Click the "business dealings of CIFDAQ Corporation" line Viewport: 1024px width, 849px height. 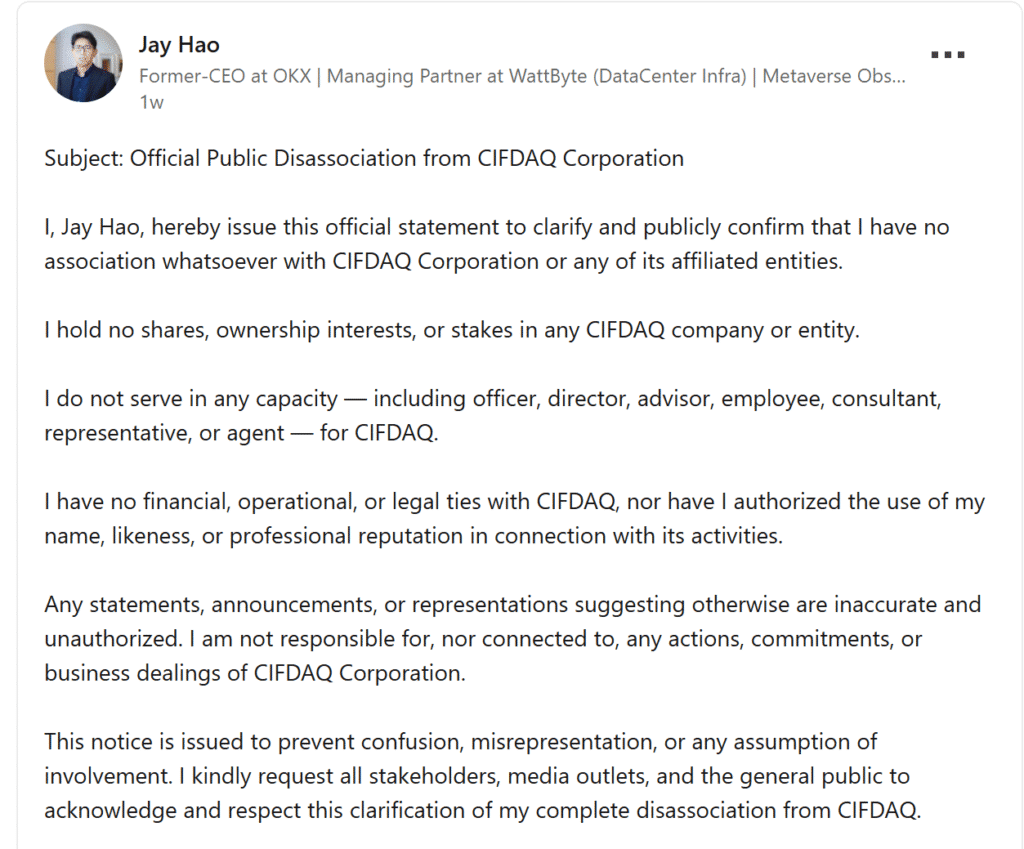tap(254, 672)
